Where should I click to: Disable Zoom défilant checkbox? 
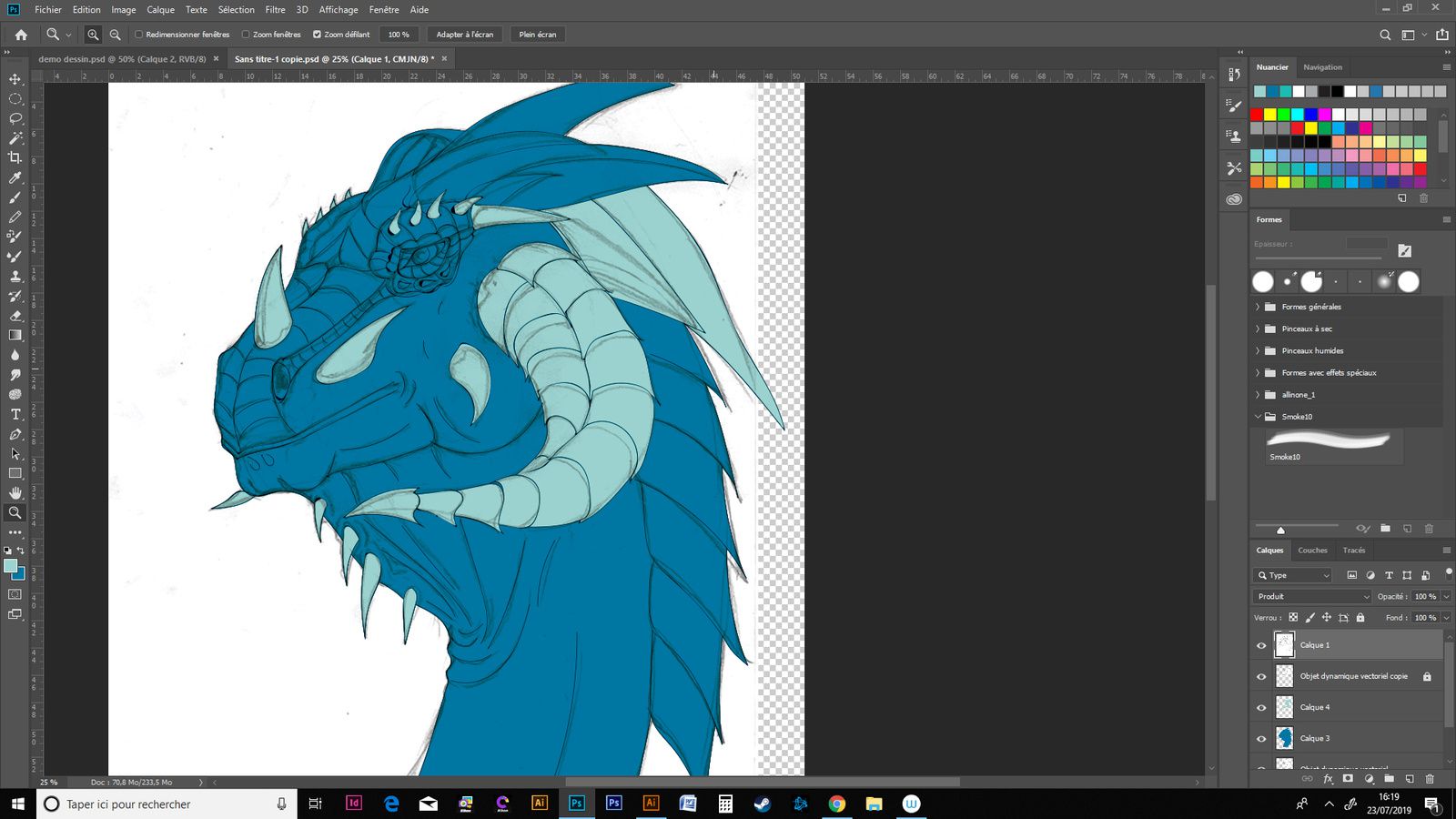pyautogui.click(x=317, y=35)
